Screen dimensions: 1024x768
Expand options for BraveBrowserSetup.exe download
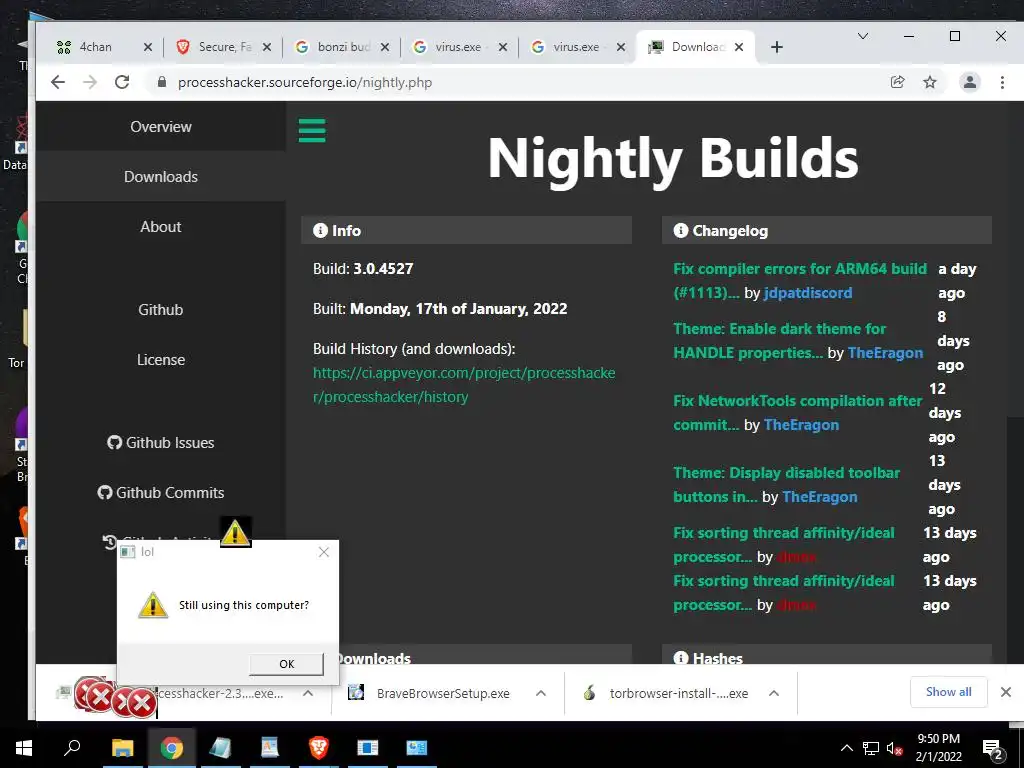point(541,693)
